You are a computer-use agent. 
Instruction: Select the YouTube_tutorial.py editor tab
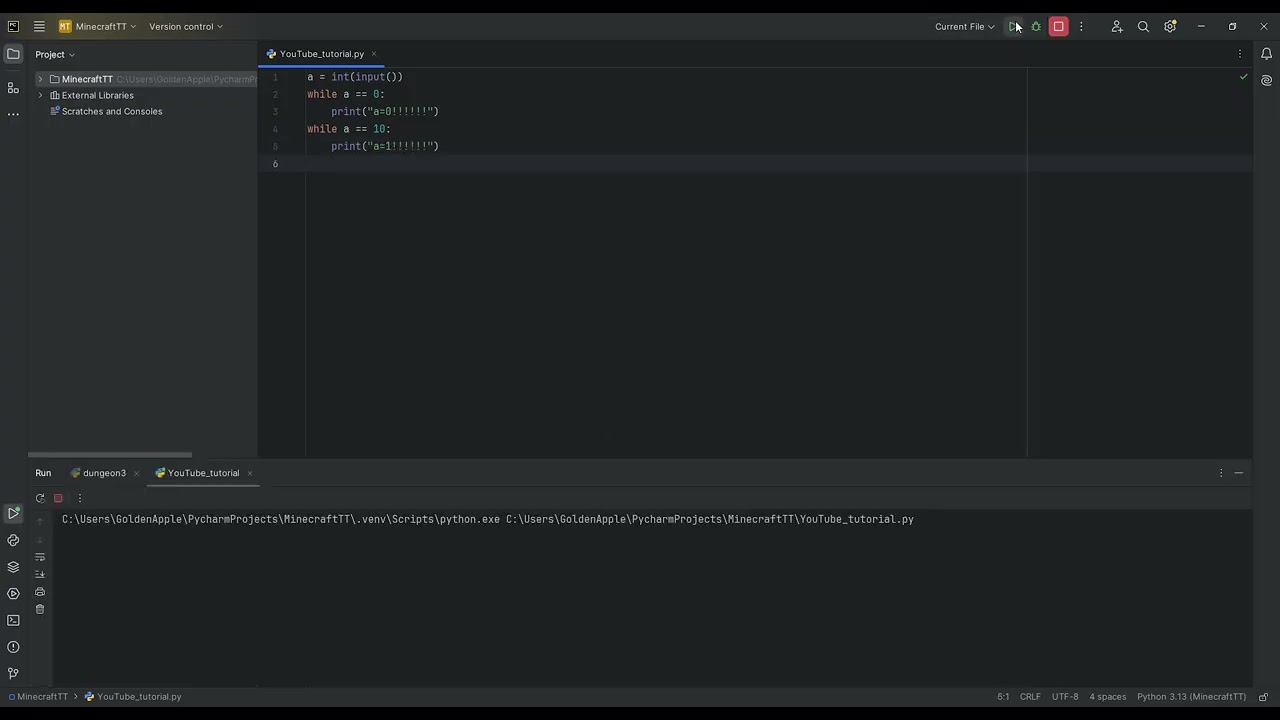point(321,54)
